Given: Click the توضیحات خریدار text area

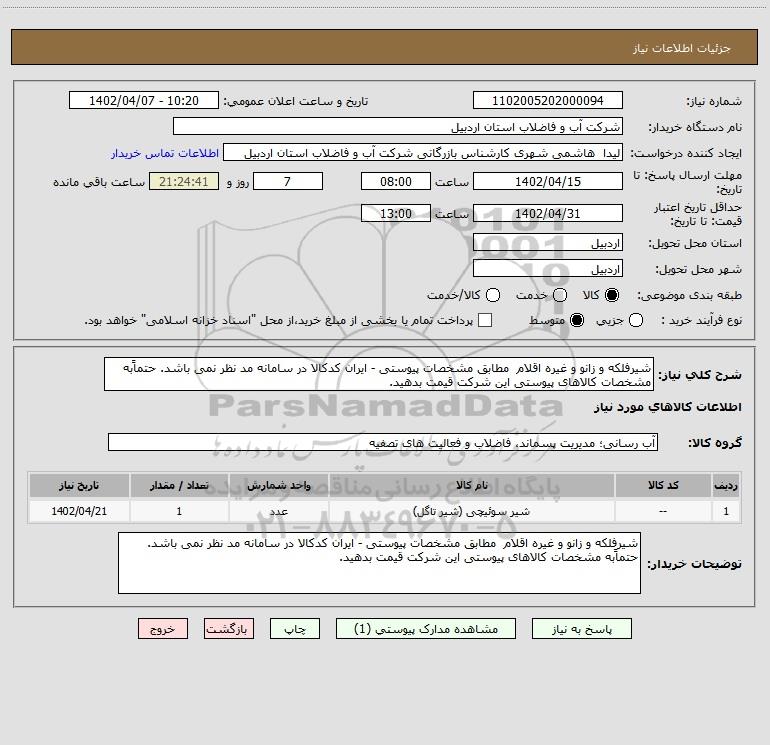Looking at the screenshot, I should 379,563.
